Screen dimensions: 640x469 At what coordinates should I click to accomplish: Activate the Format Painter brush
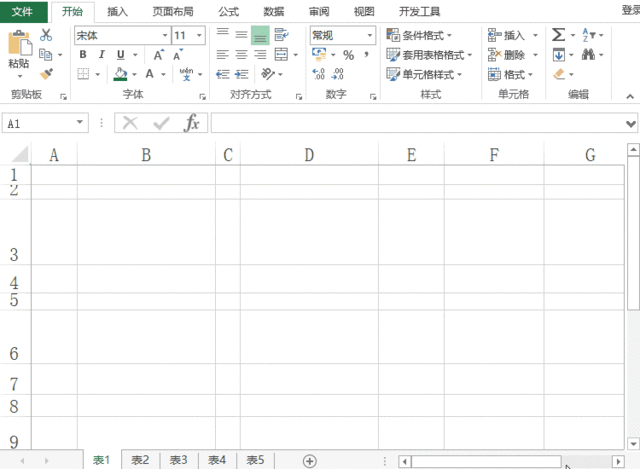[46, 74]
